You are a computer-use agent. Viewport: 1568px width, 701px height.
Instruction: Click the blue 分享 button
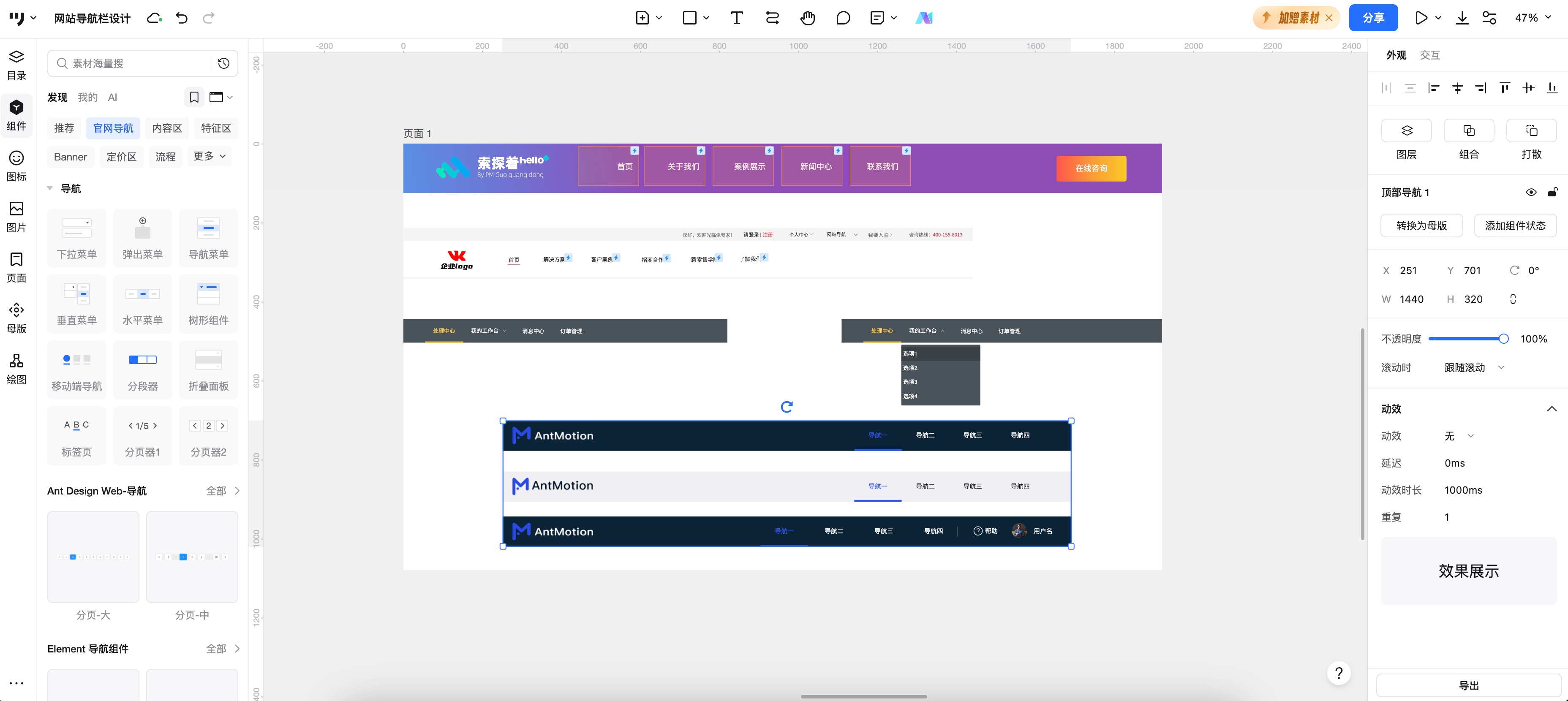[1372, 18]
